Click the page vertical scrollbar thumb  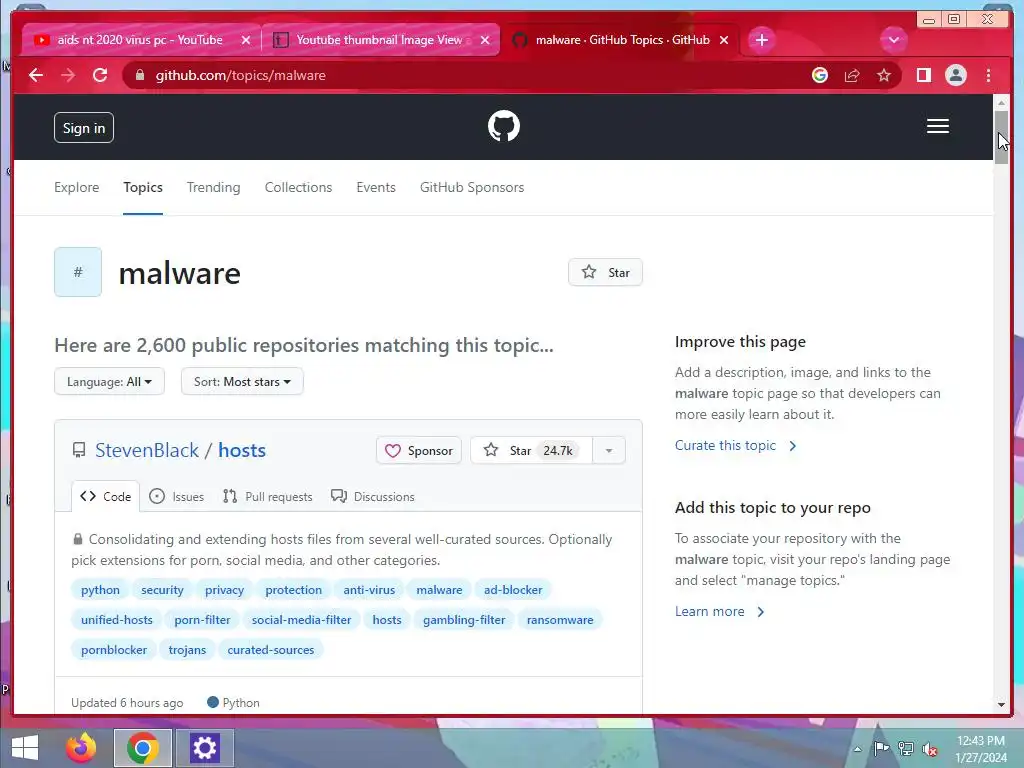coord(1001,137)
